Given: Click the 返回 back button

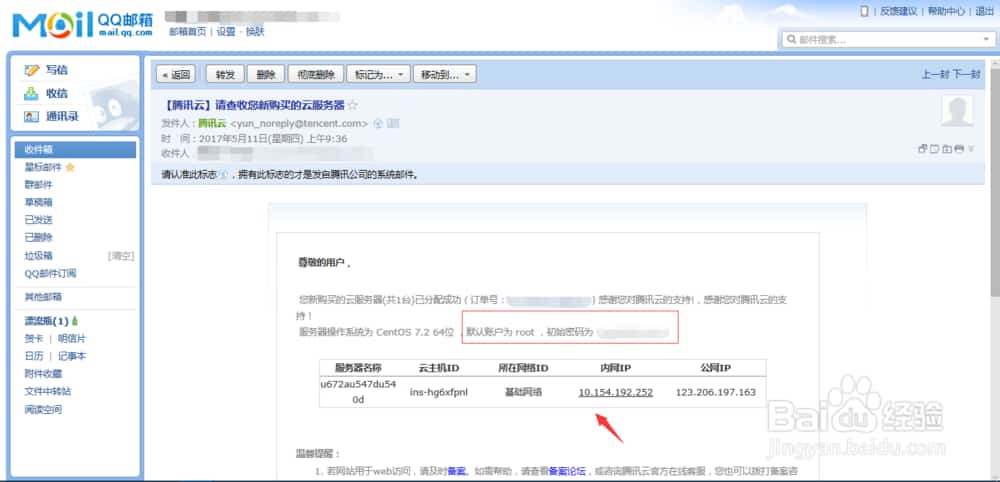Looking at the screenshot, I should 176,74.
